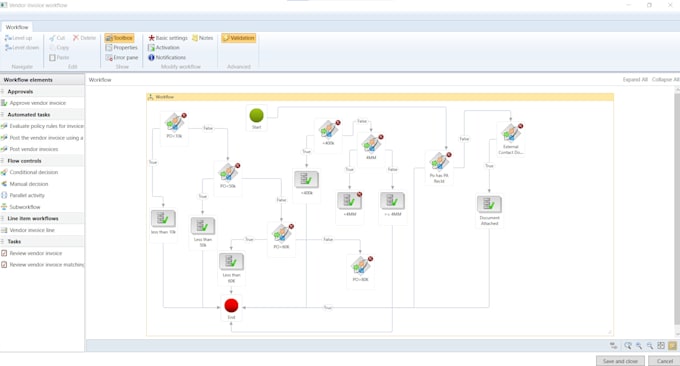Screen dimensions: 680x366
Task: Toggle the Error pane
Action: coord(122,57)
